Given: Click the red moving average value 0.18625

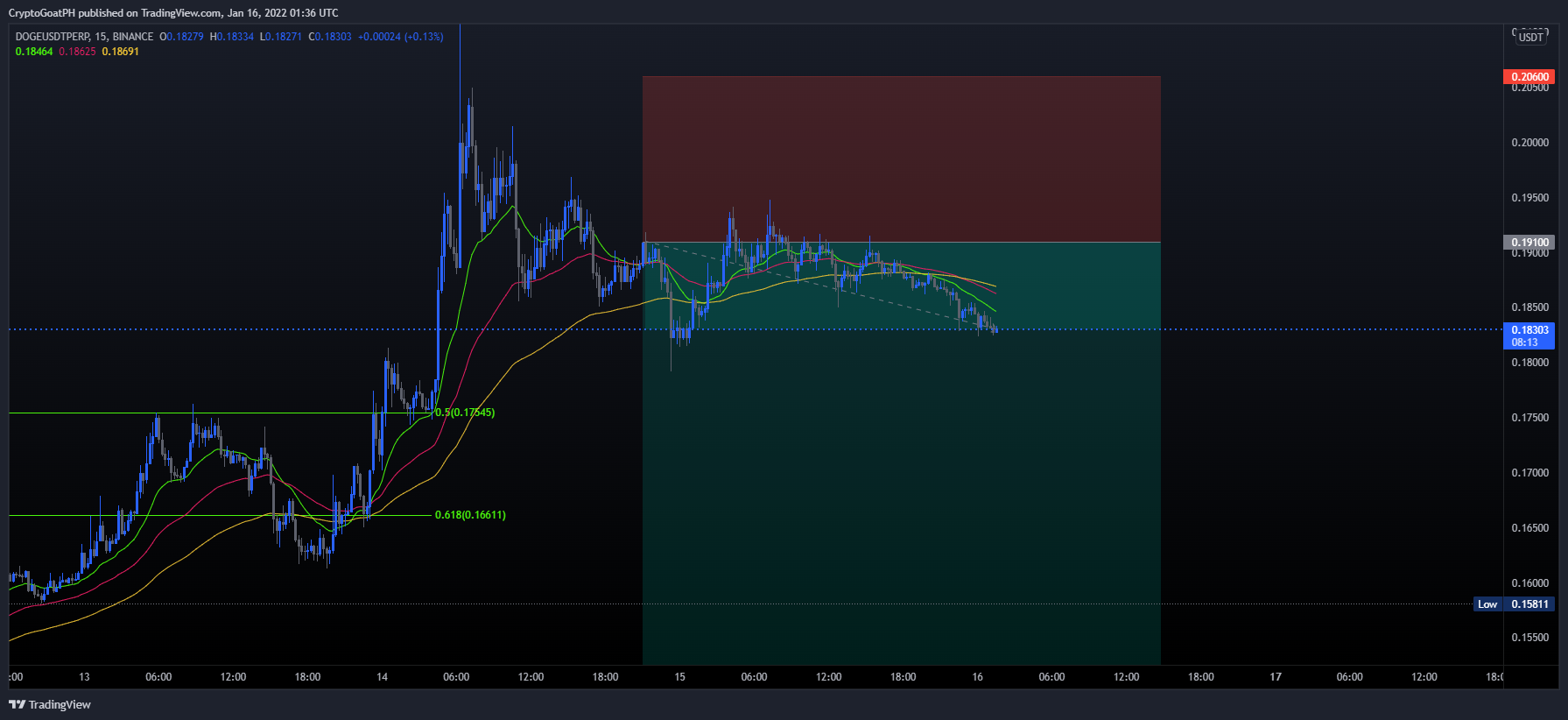Looking at the screenshot, I should coord(77,52).
